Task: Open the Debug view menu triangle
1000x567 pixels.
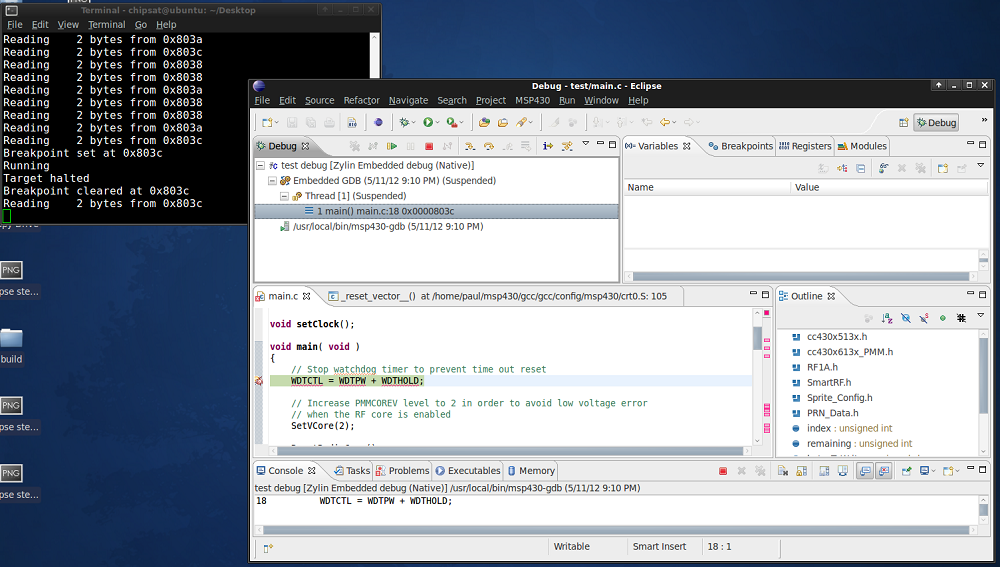Action: 585,144
